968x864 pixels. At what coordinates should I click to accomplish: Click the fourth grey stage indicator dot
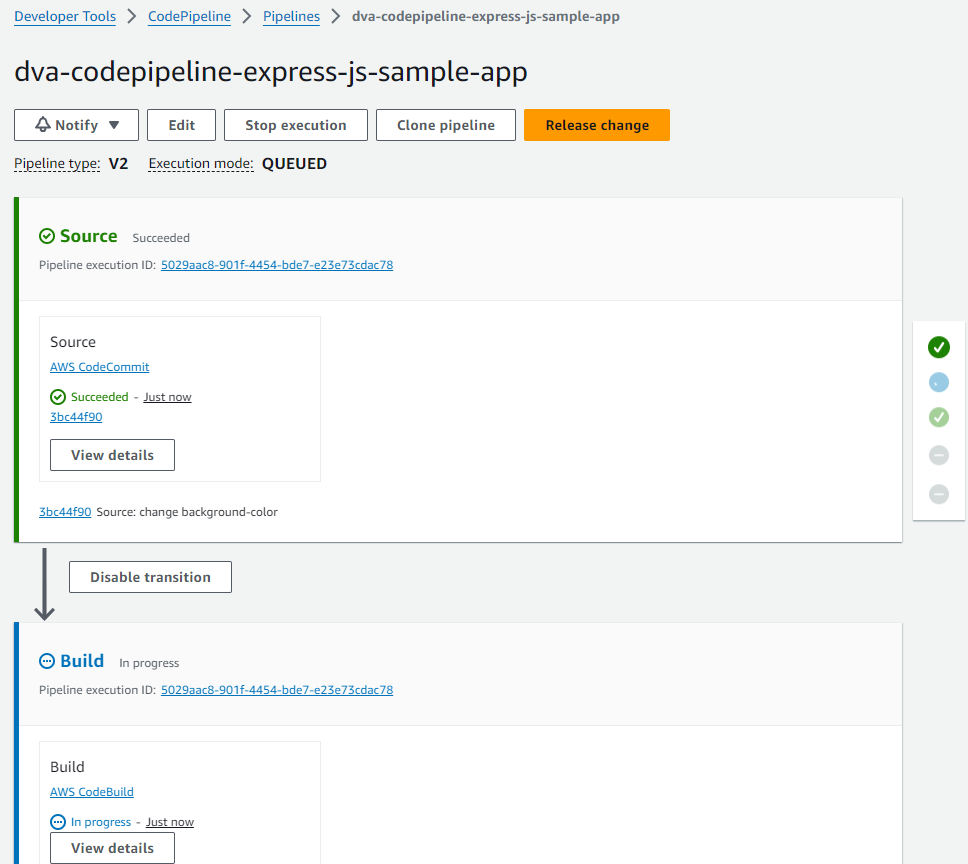[938, 456]
